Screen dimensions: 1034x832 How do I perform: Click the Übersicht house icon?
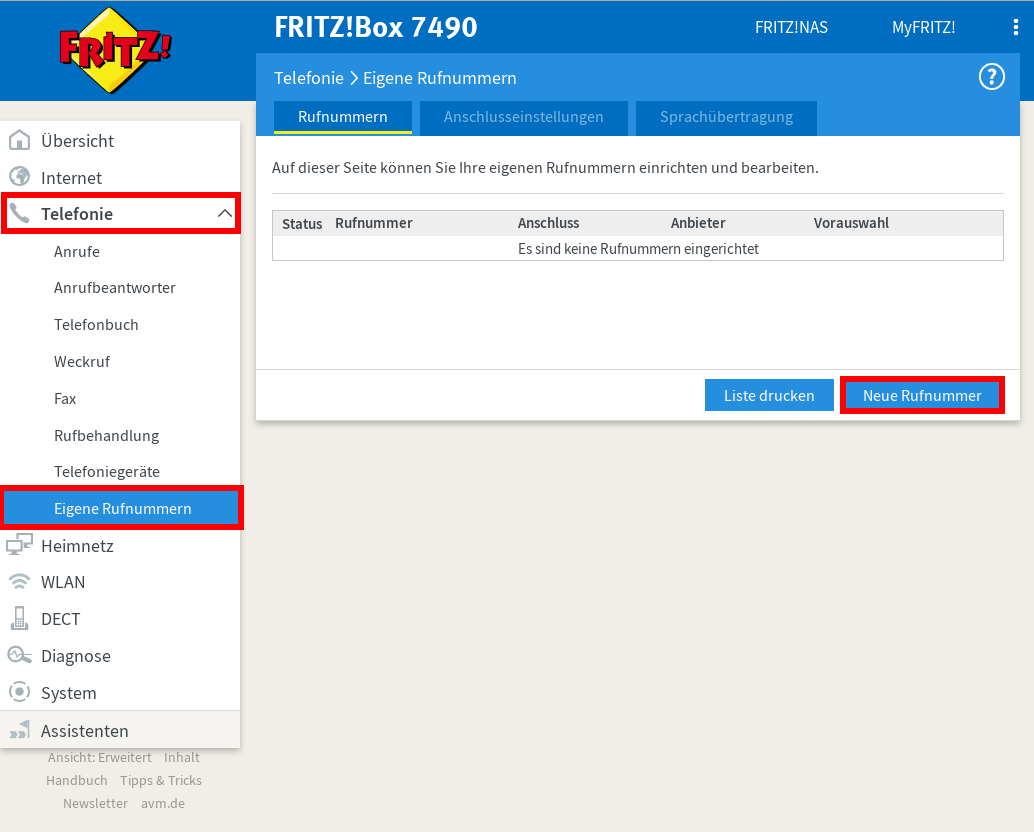point(19,141)
